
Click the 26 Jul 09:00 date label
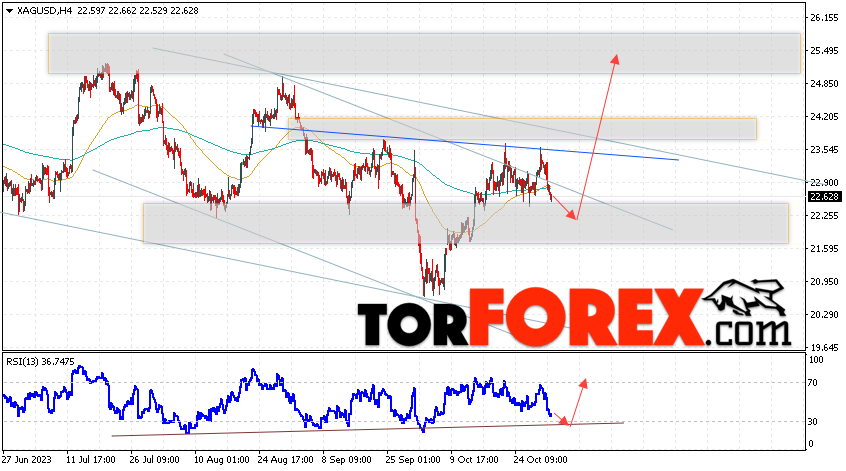coord(154,460)
